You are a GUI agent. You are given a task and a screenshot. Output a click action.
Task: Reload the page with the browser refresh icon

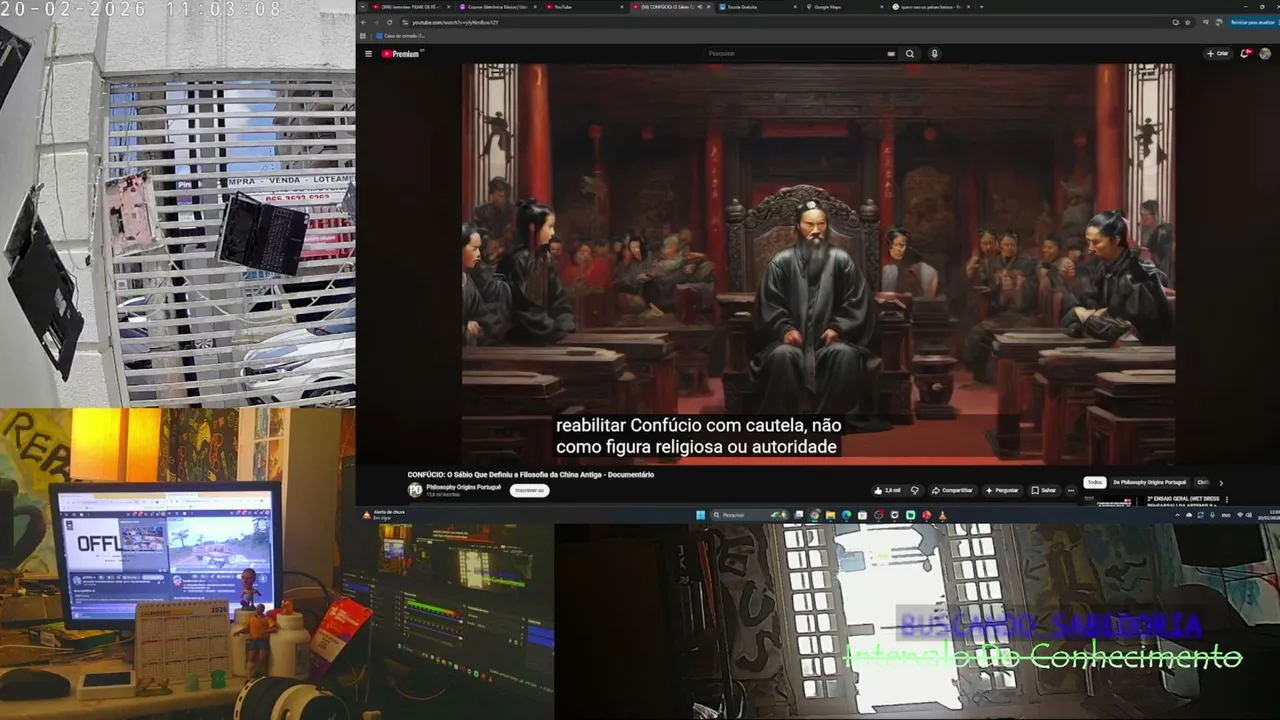pos(389,22)
